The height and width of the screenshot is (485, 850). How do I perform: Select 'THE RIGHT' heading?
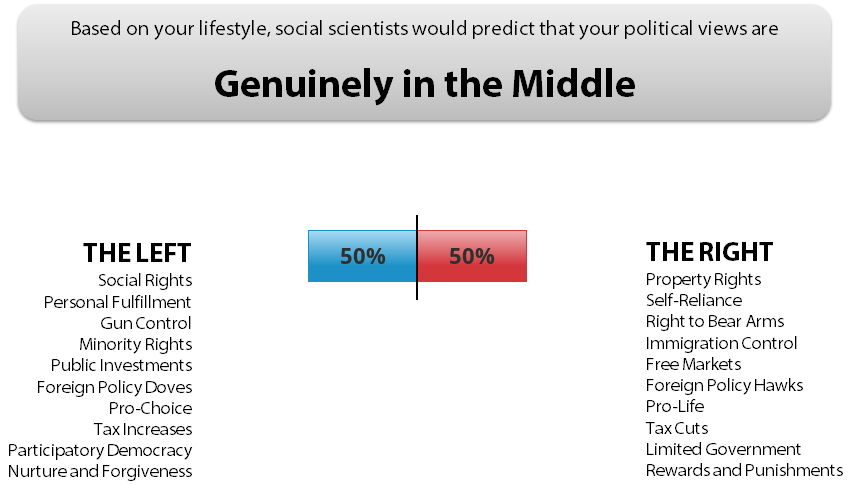pos(709,252)
